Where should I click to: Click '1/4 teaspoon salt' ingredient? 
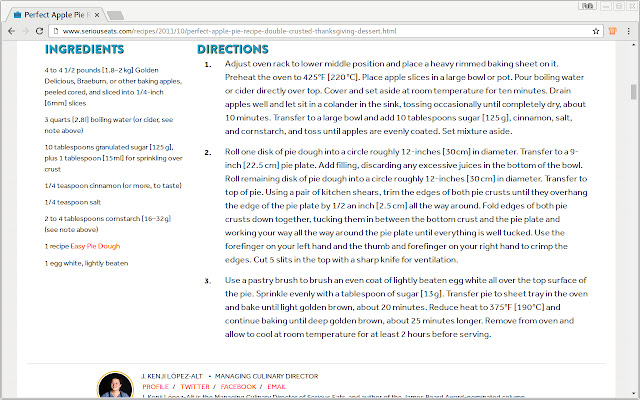73,202
